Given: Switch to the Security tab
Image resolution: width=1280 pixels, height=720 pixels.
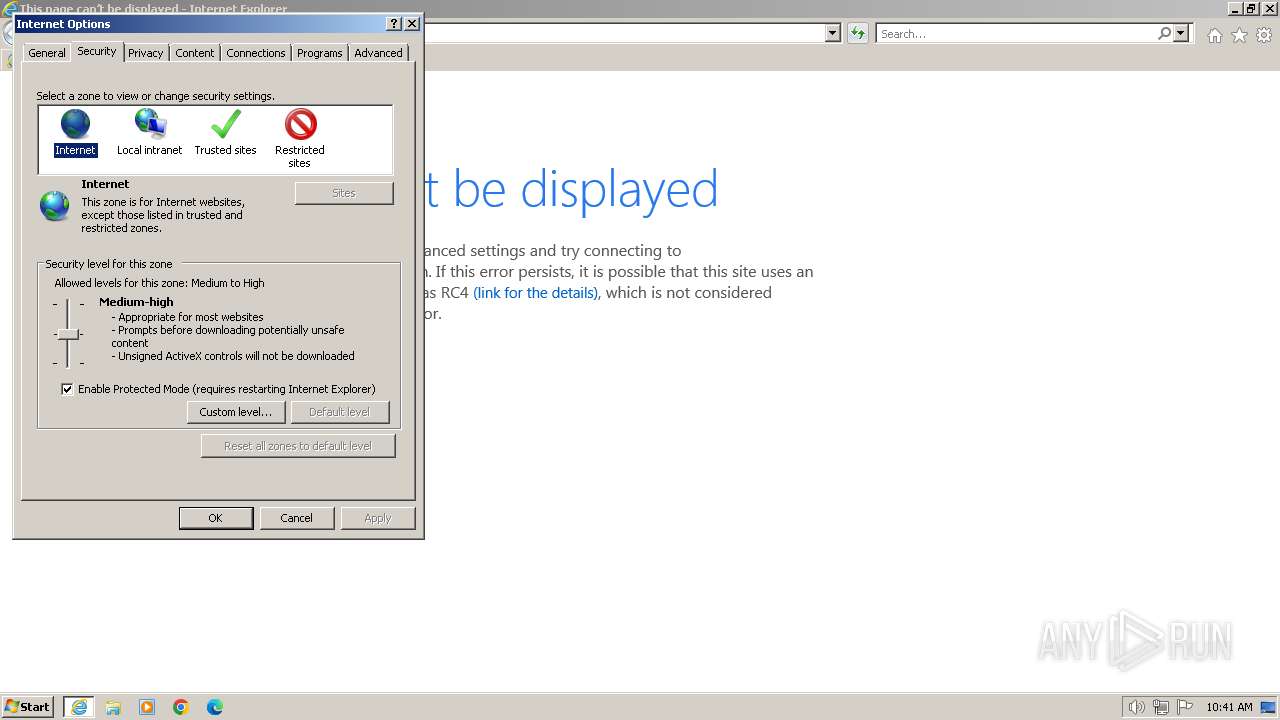Looking at the screenshot, I should coord(97,51).
